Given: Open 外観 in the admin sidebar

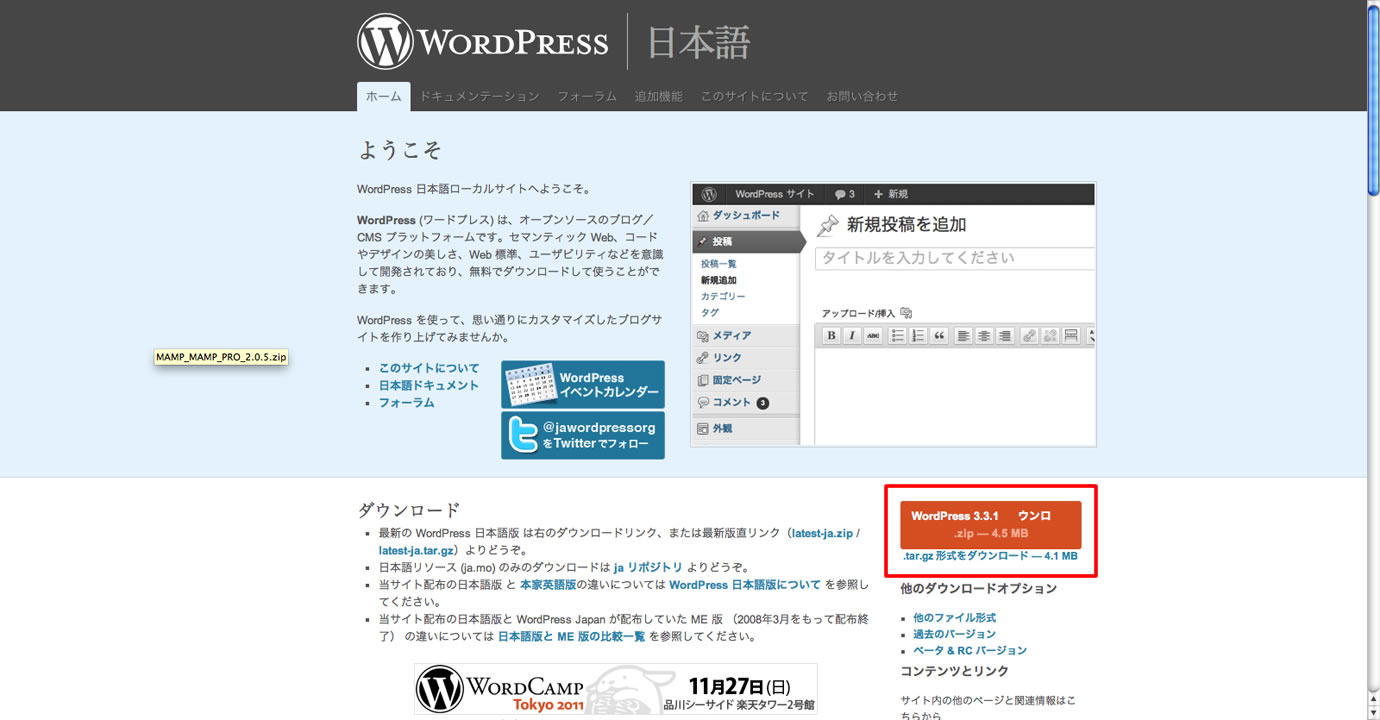Looking at the screenshot, I should point(745,428).
